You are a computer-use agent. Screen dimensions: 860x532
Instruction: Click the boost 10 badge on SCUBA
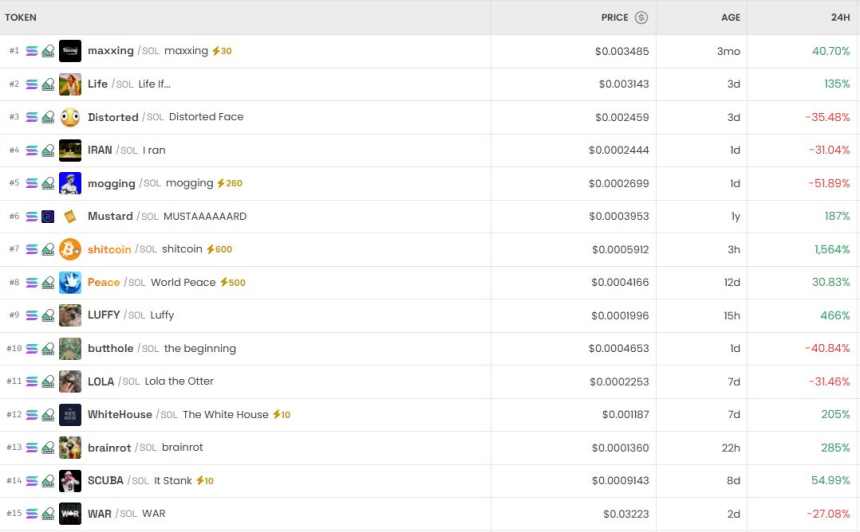205,481
